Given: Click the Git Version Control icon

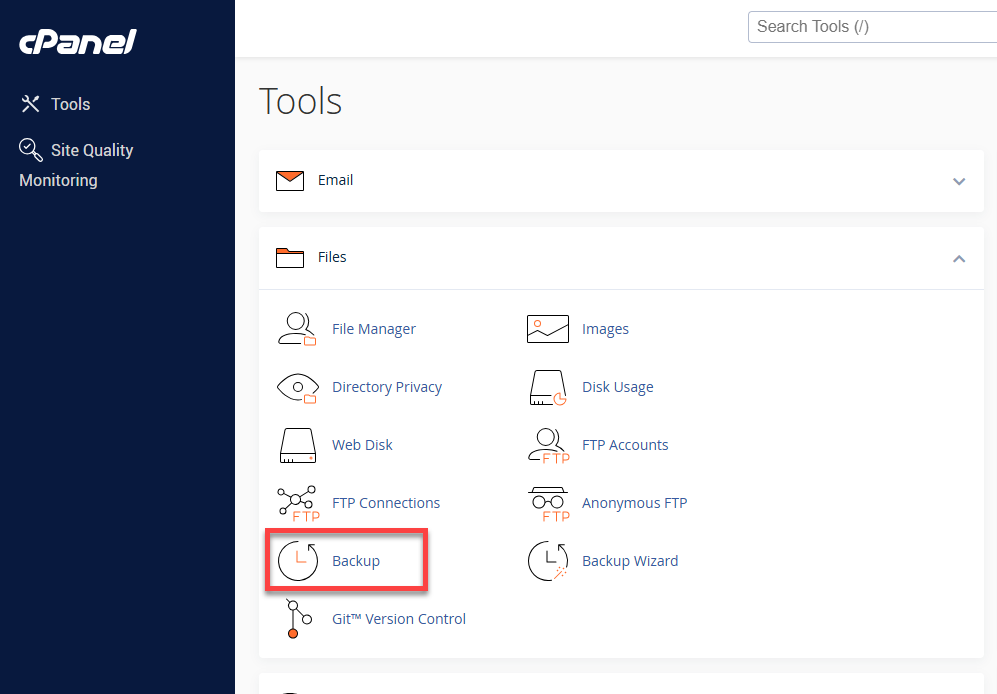Looking at the screenshot, I should (x=294, y=619).
